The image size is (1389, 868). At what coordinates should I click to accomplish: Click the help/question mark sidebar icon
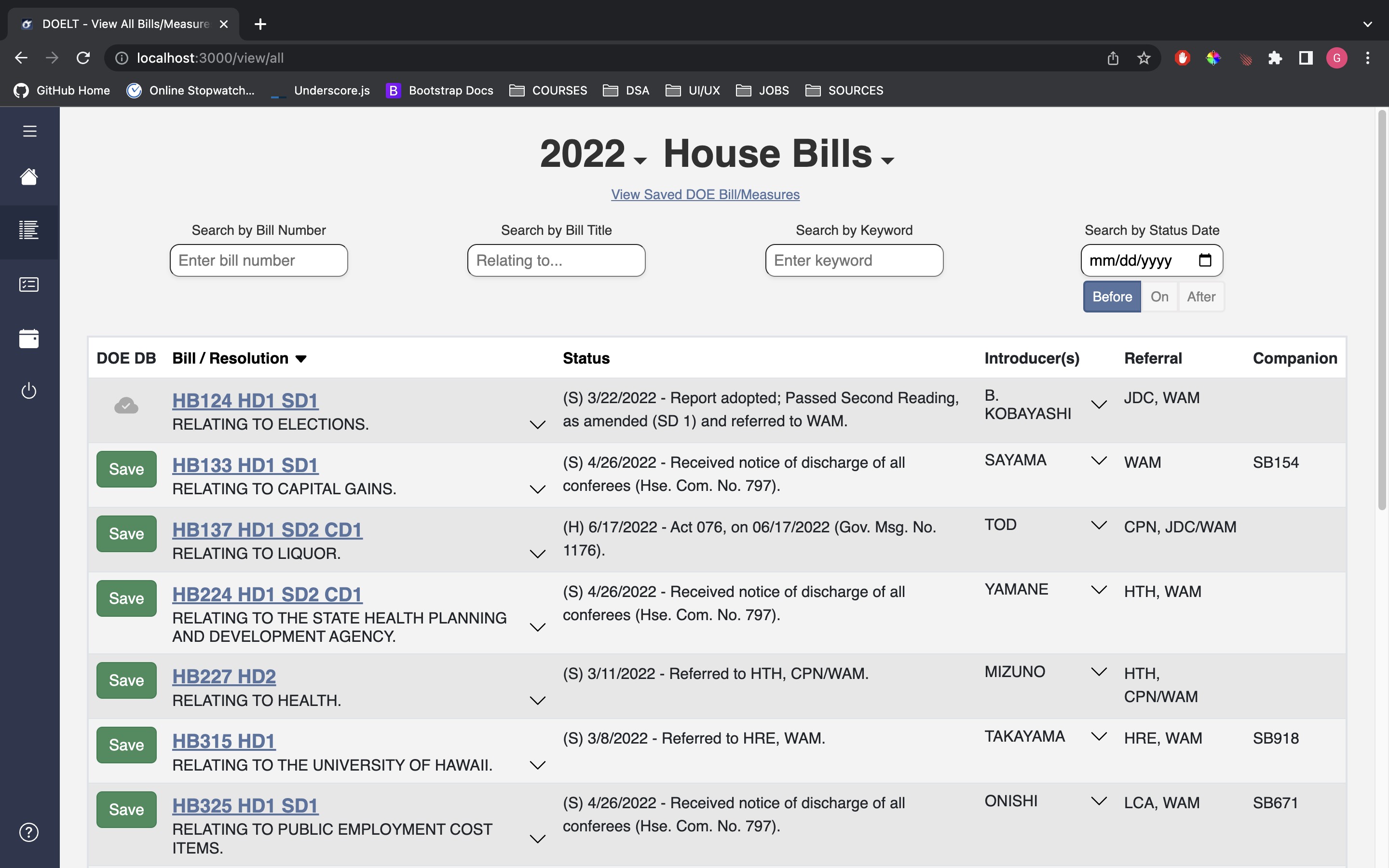pyautogui.click(x=28, y=832)
